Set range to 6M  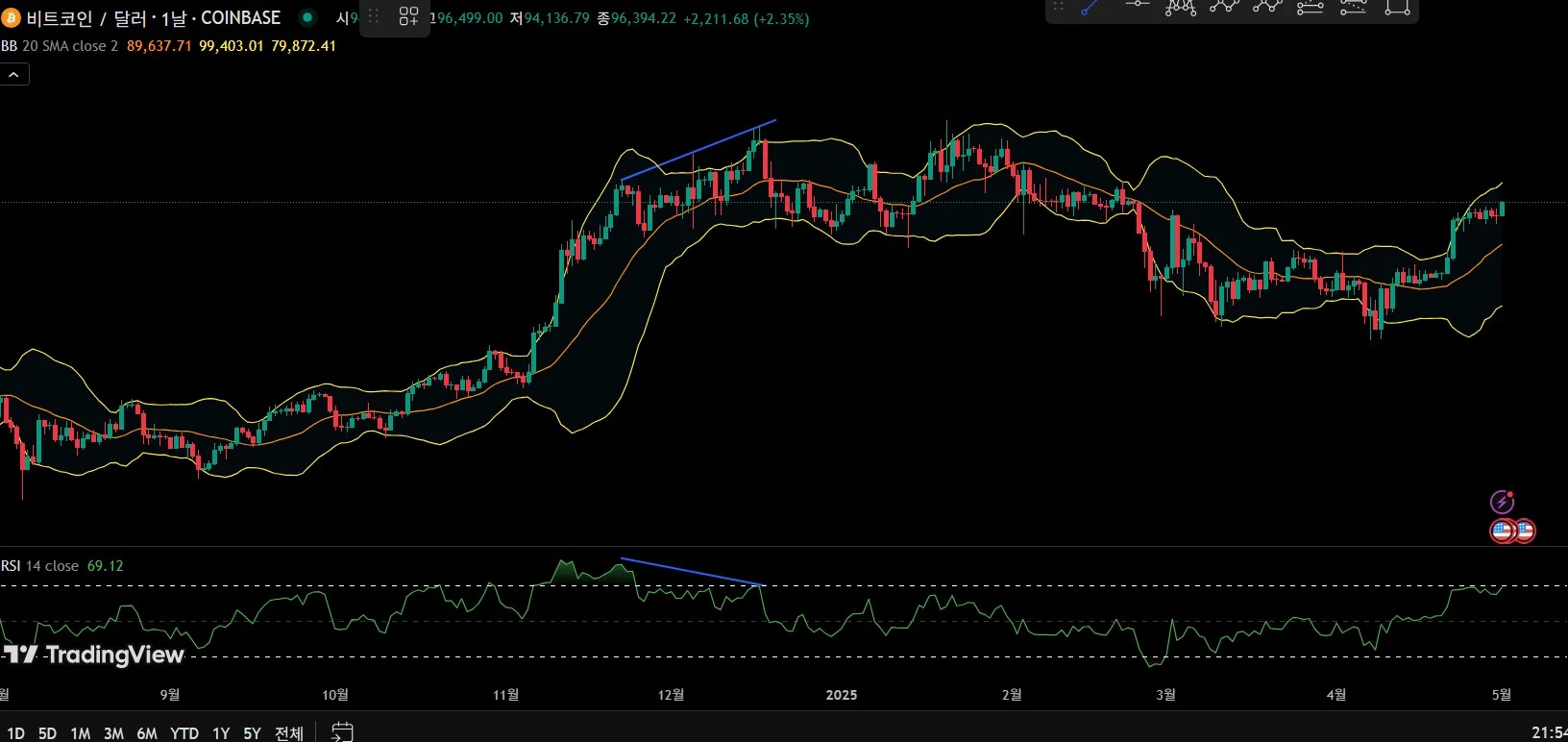tap(147, 733)
